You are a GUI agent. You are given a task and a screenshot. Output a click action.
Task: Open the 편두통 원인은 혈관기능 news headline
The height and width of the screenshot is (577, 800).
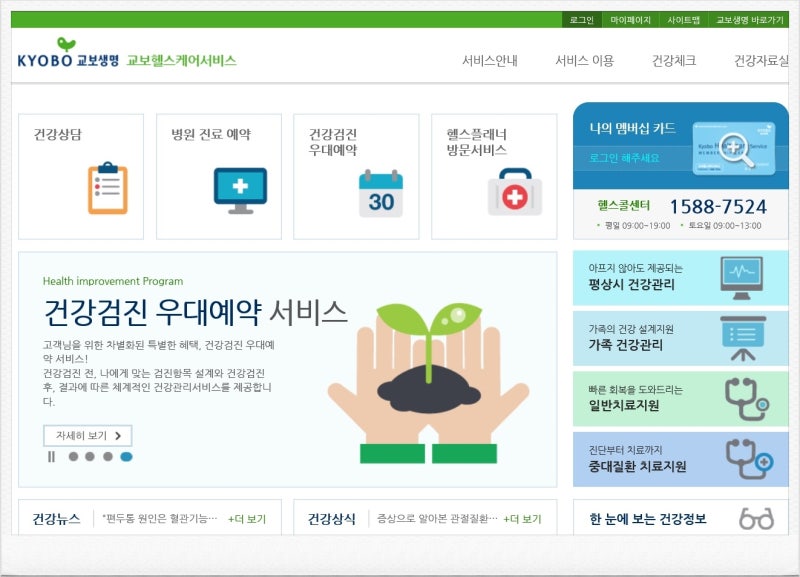click(159, 519)
